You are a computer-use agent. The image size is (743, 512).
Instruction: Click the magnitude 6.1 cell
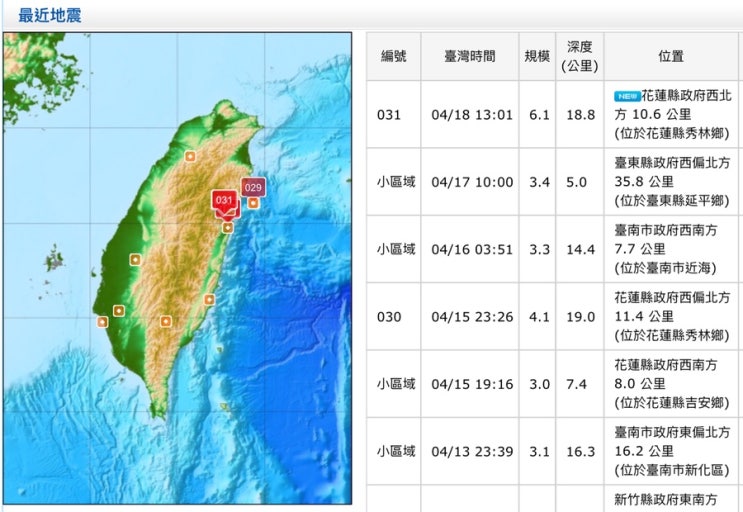pyautogui.click(x=539, y=115)
